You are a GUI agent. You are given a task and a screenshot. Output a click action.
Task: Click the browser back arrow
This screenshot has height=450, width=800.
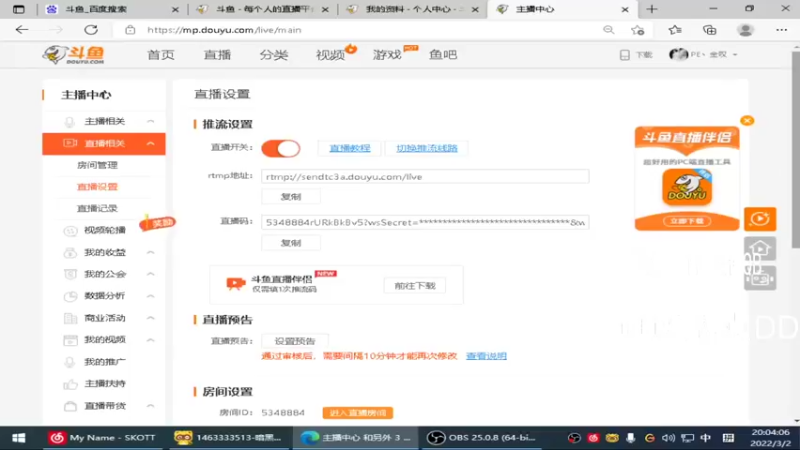click(x=22, y=30)
